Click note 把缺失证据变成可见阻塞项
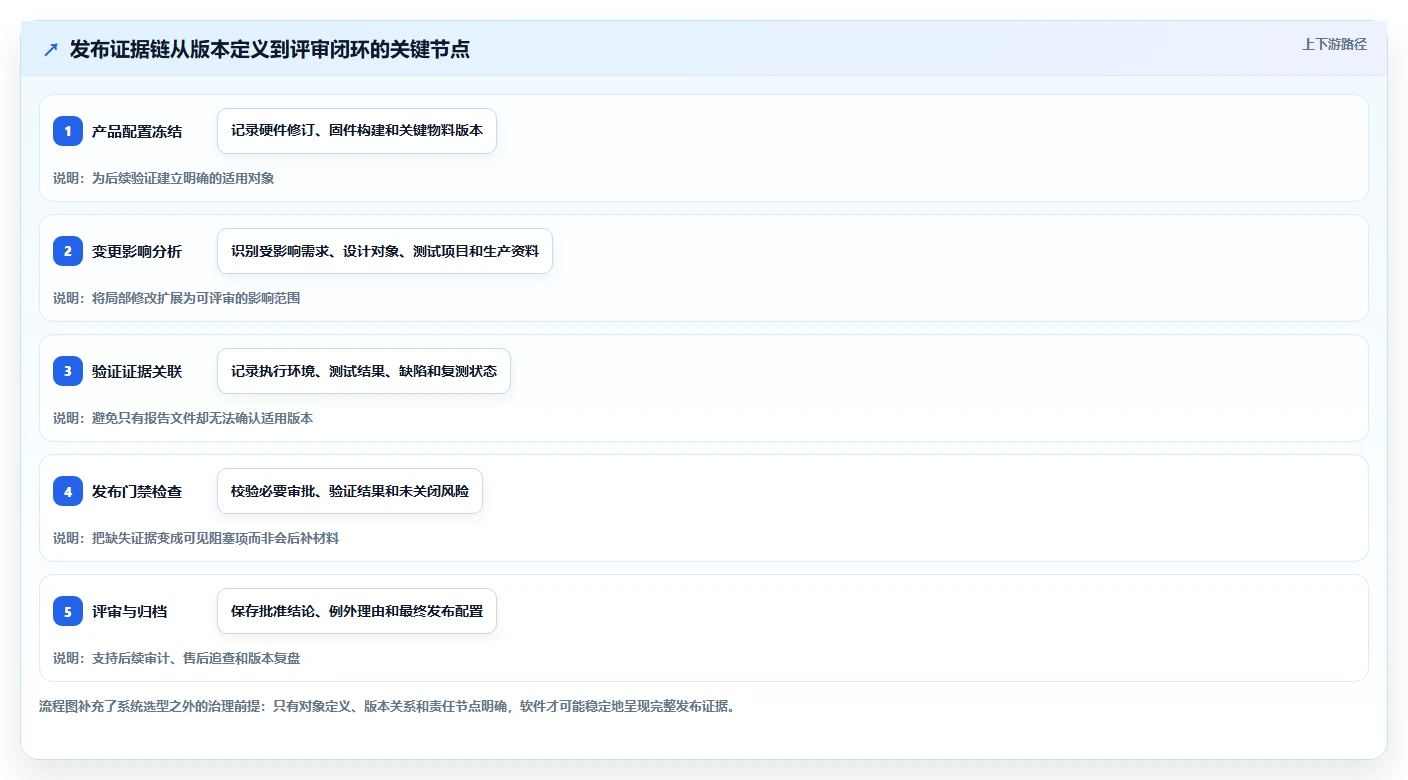 click(196, 538)
